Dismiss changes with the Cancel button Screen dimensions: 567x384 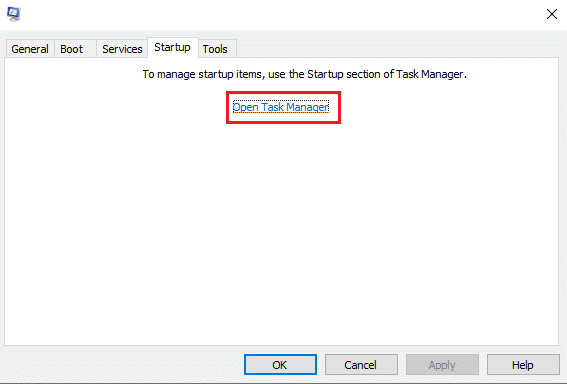point(361,365)
